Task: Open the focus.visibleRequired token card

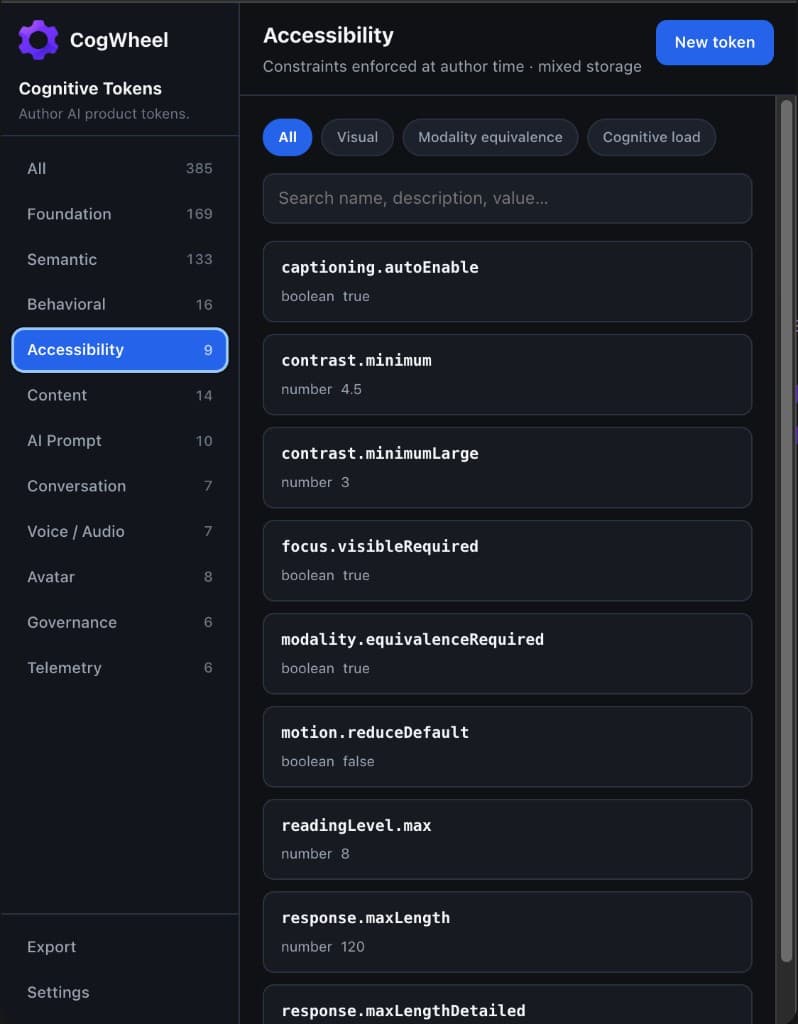Action: point(507,560)
